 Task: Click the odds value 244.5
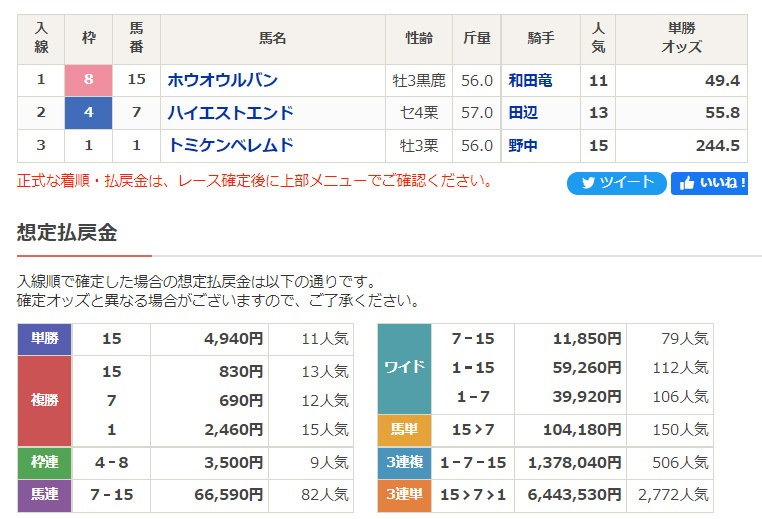(718, 145)
